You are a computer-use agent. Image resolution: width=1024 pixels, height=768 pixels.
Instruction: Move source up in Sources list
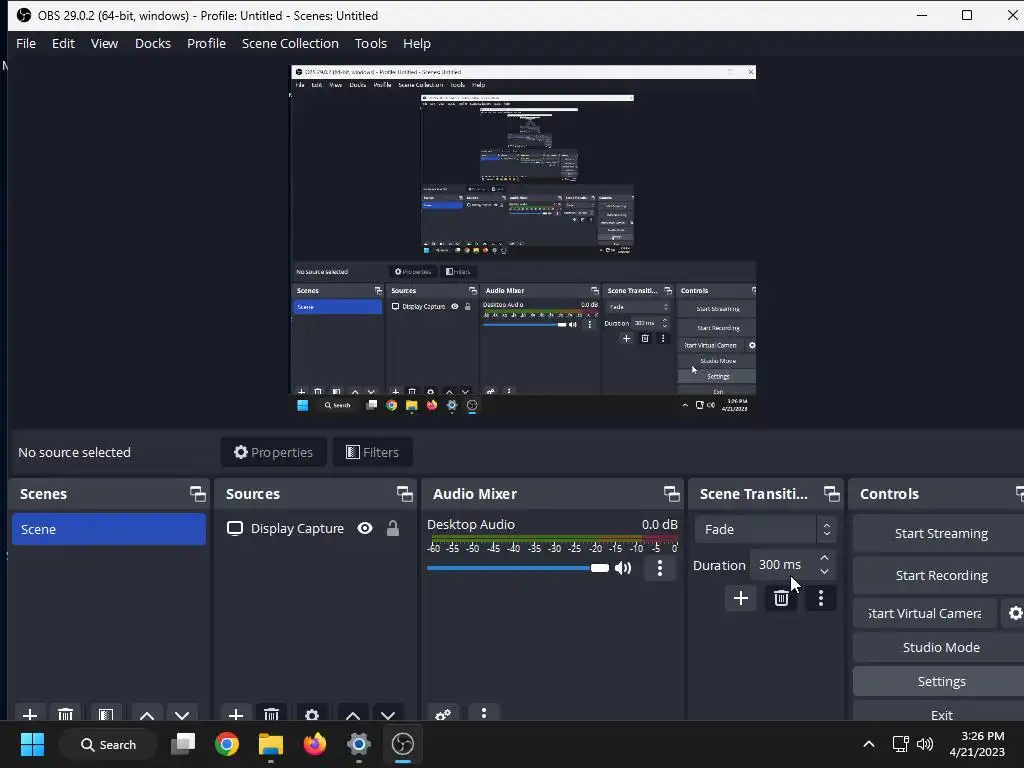(353, 714)
